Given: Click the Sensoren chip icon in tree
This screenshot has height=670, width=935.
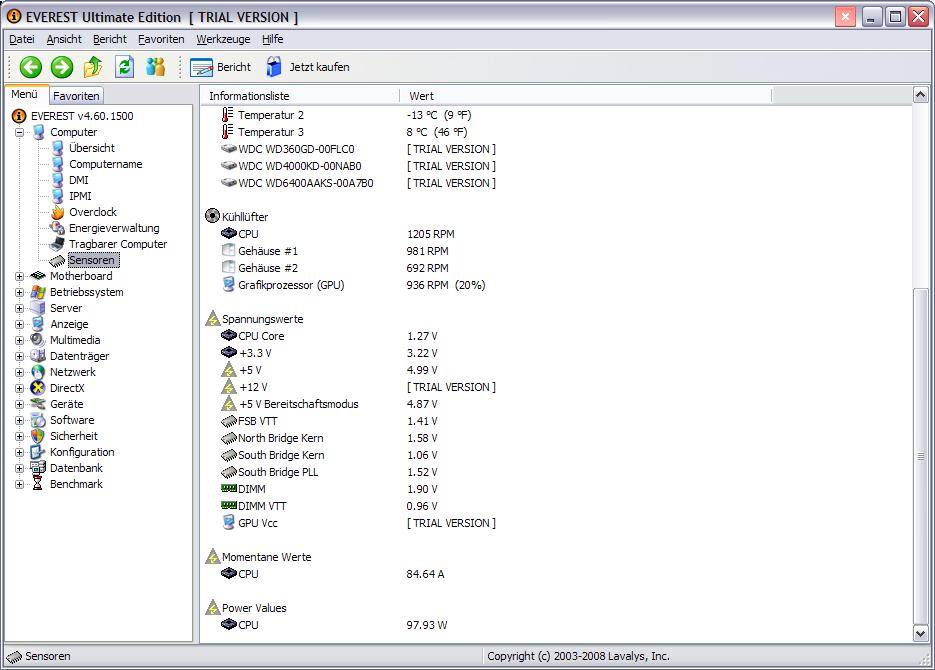Looking at the screenshot, I should pyautogui.click(x=57, y=261).
